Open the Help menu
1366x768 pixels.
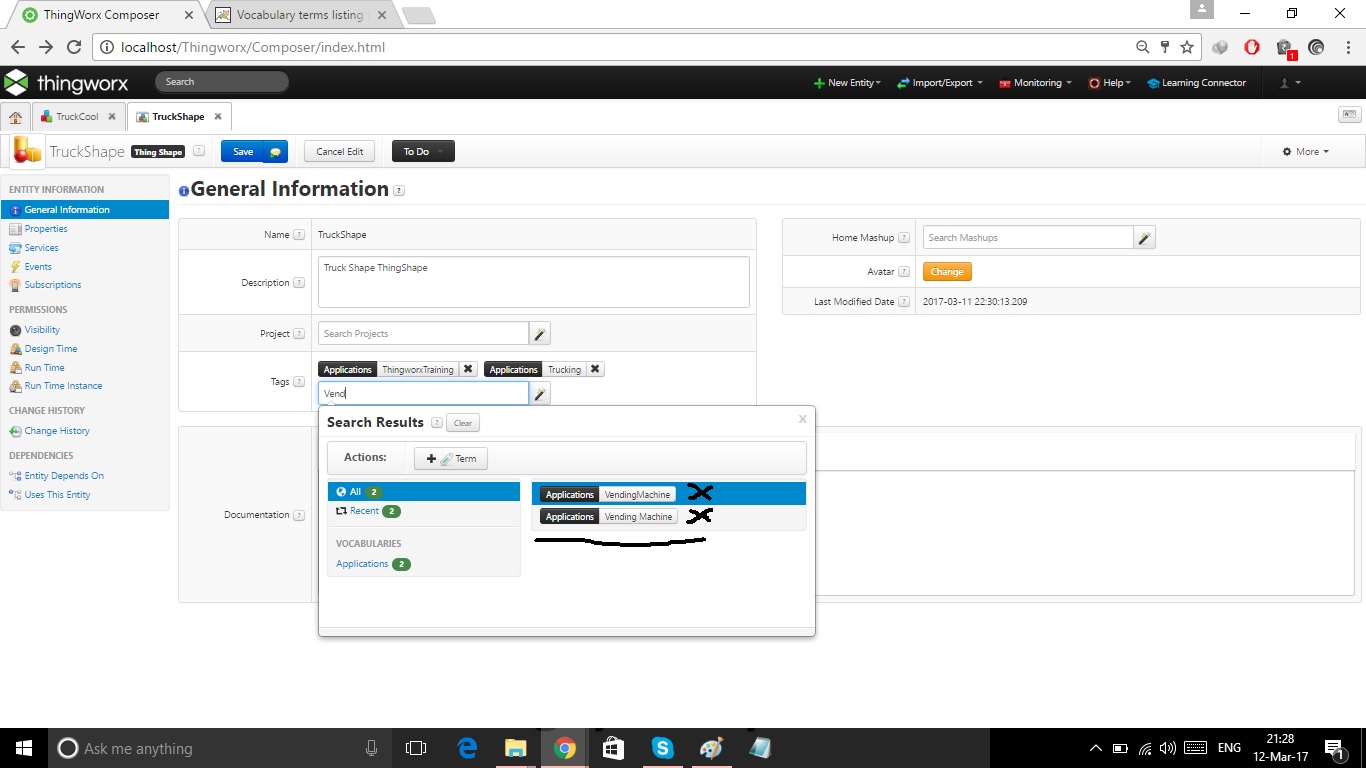click(x=1110, y=83)
